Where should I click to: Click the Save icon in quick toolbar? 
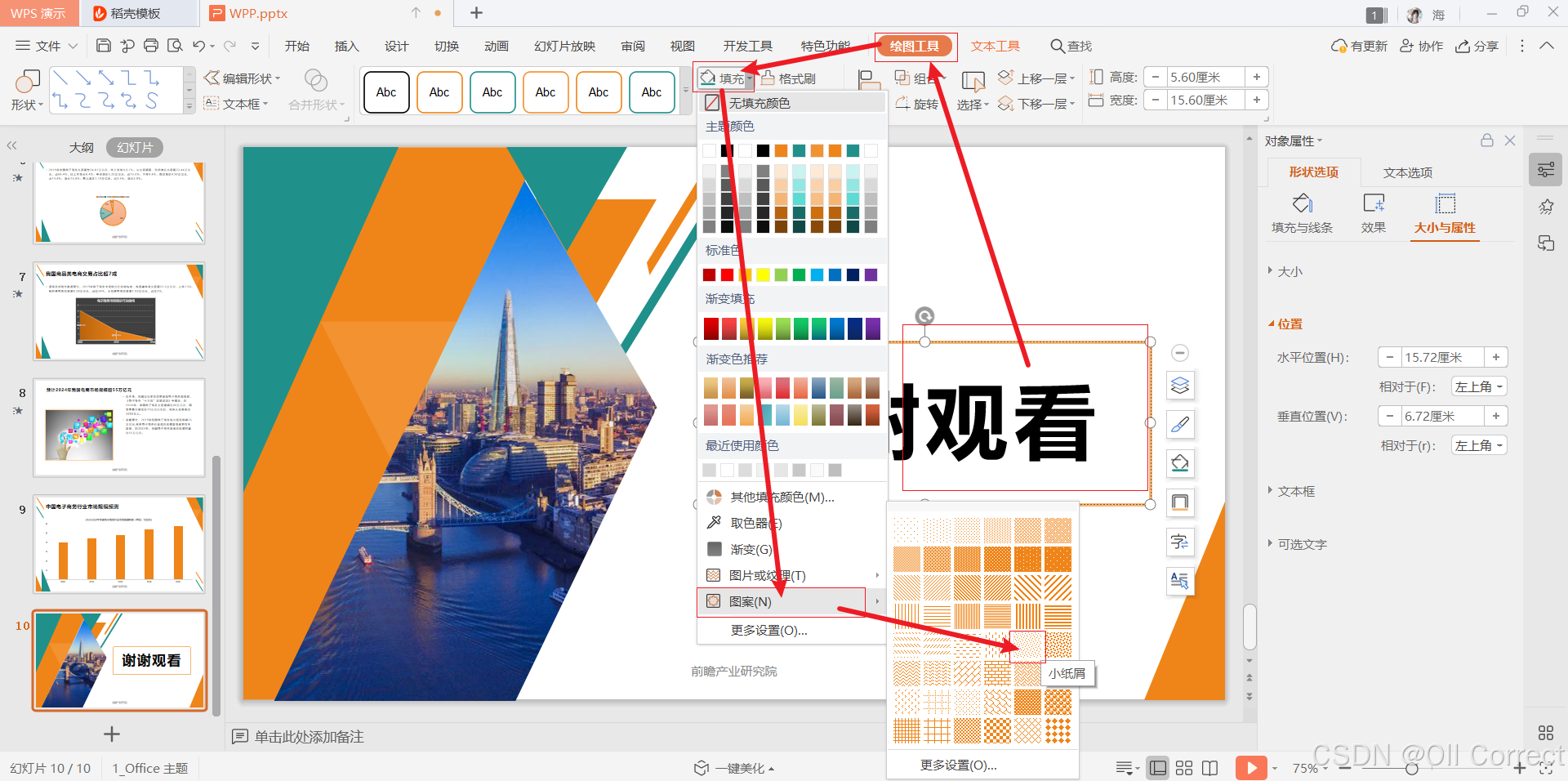104,46
